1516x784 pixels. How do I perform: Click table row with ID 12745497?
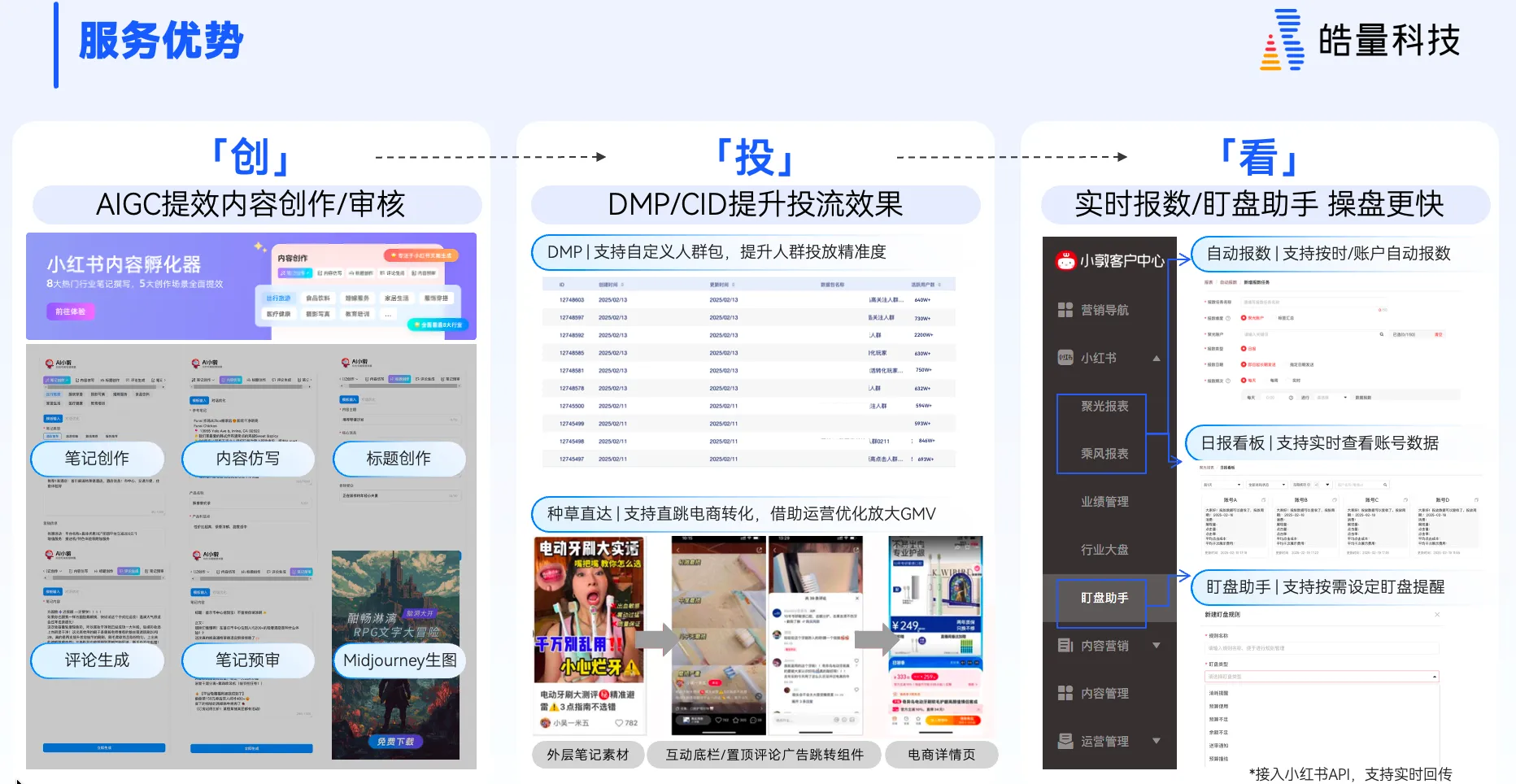(748, 460)
